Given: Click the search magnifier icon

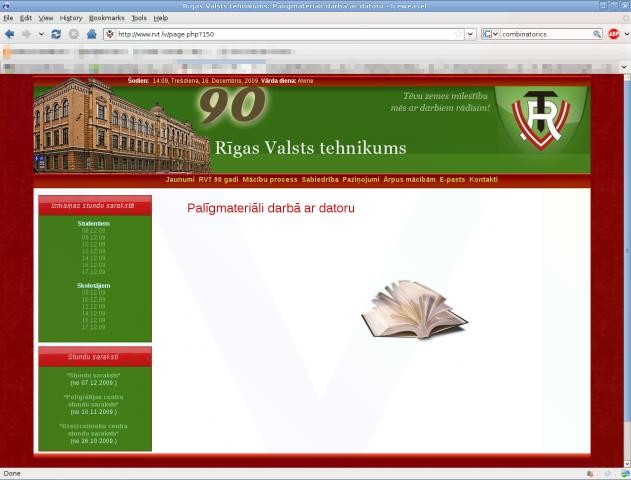Looking at the screenshot, I should click(x=597, y=33).
